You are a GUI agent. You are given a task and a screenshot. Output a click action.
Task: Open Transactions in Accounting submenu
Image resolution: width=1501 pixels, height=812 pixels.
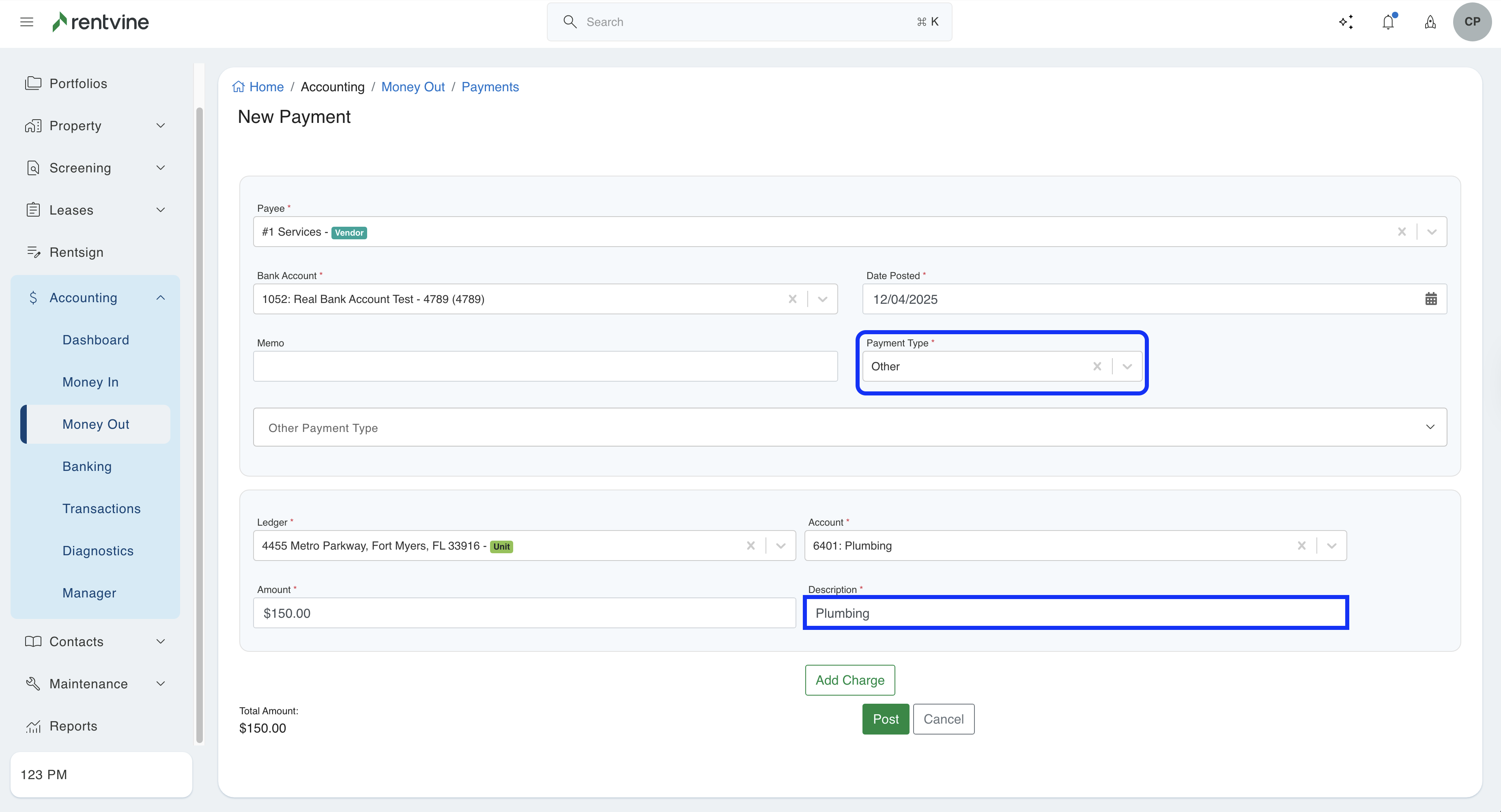point(101,509)
